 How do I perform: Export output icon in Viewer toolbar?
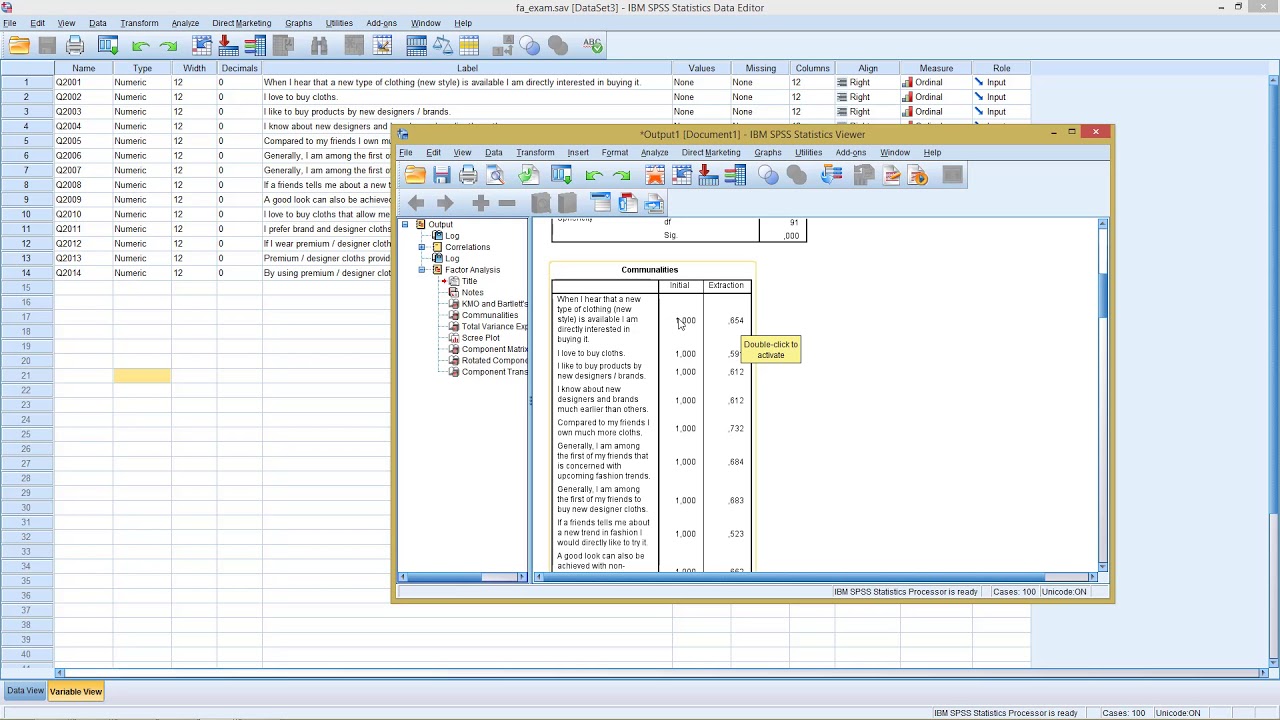point(528,175)
